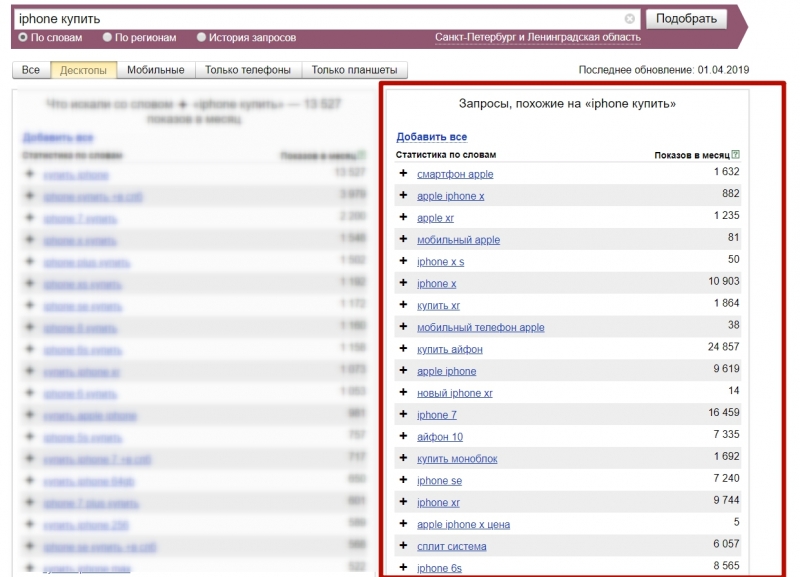The image size is (800, 577).
Task: Select column header 'Статистика по словам' on right
Action: (x=446, y=155)
